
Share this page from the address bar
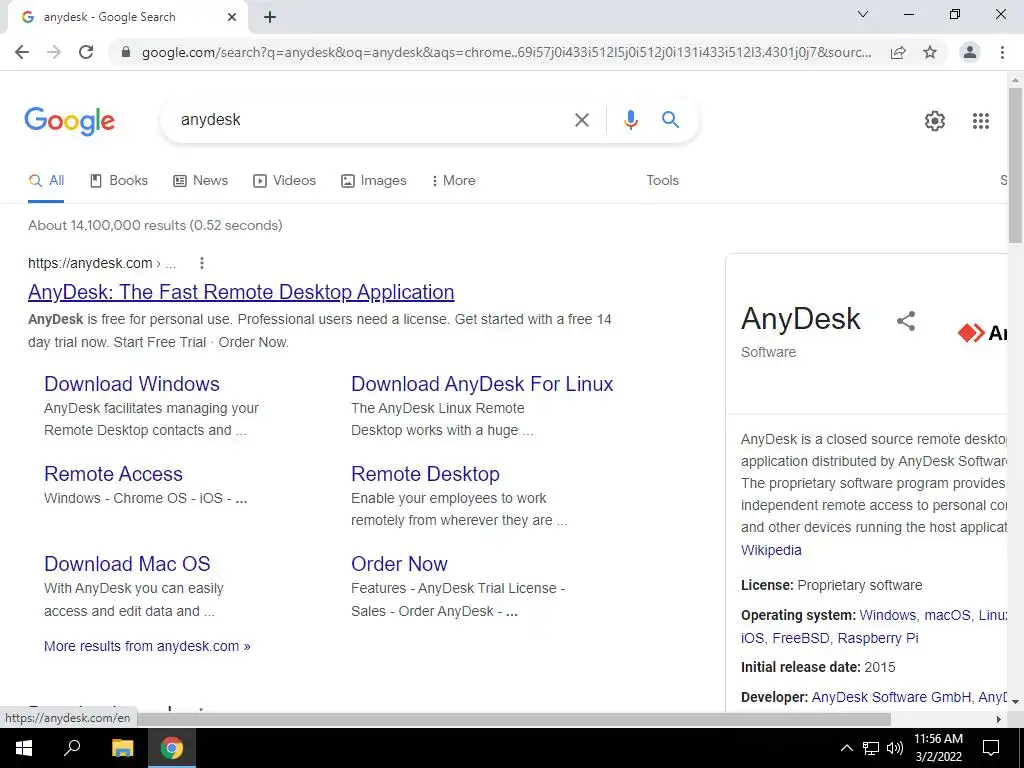898,52
